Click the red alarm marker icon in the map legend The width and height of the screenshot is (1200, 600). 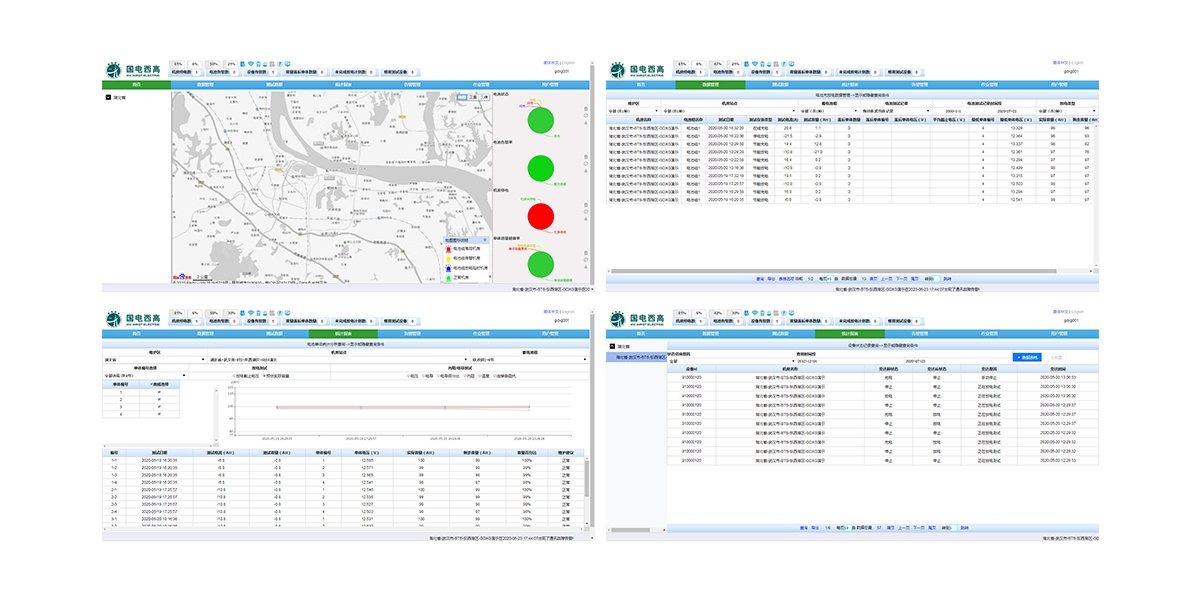point(448,249)
